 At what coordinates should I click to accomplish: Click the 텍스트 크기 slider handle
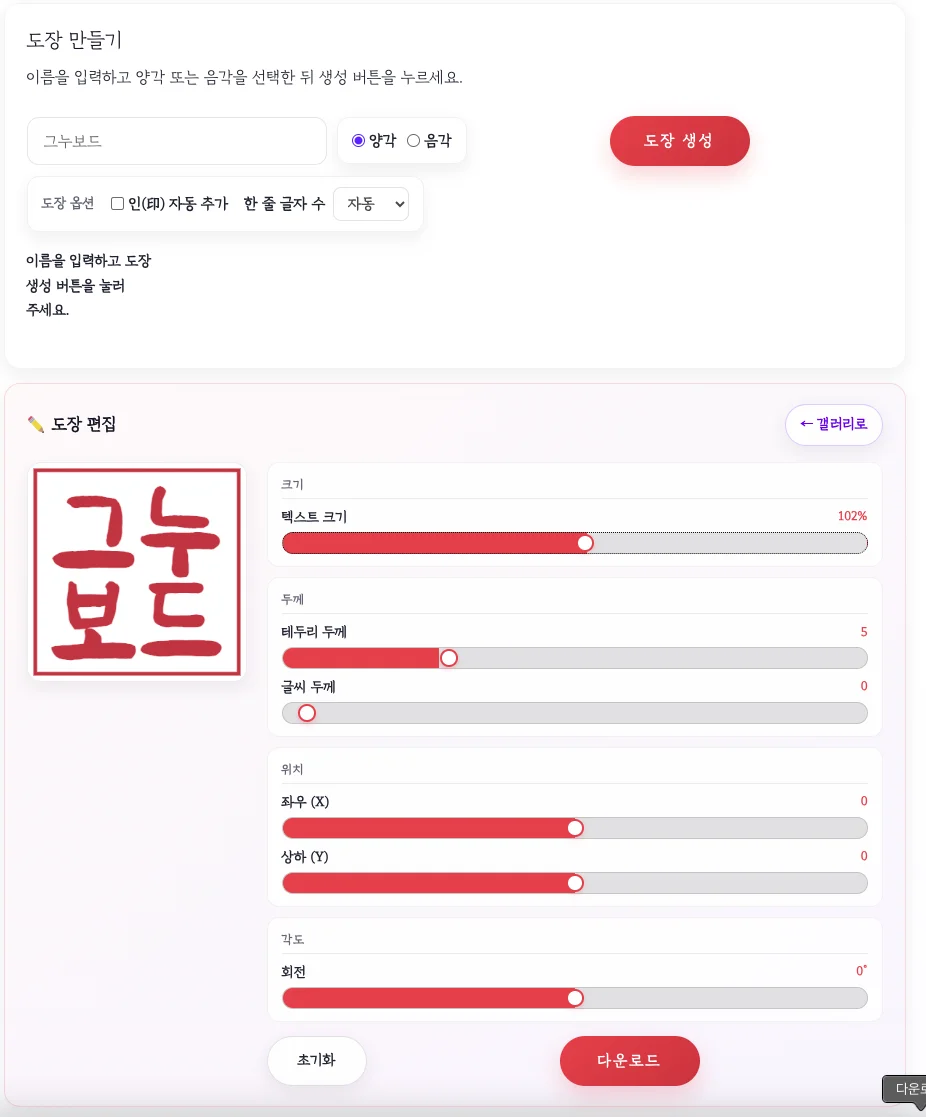[585, 544]
